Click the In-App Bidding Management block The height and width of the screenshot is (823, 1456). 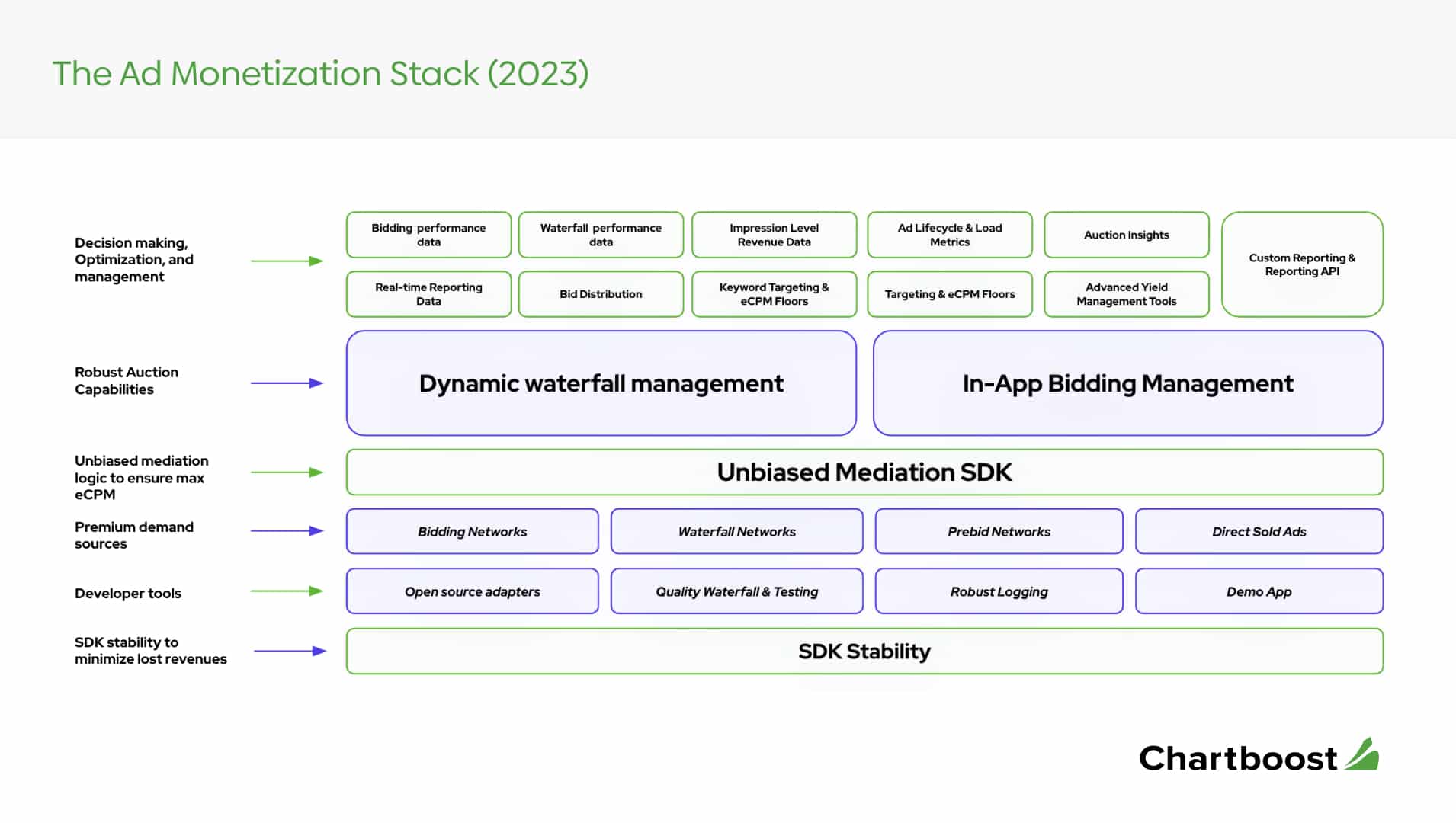pos(1128,383)
